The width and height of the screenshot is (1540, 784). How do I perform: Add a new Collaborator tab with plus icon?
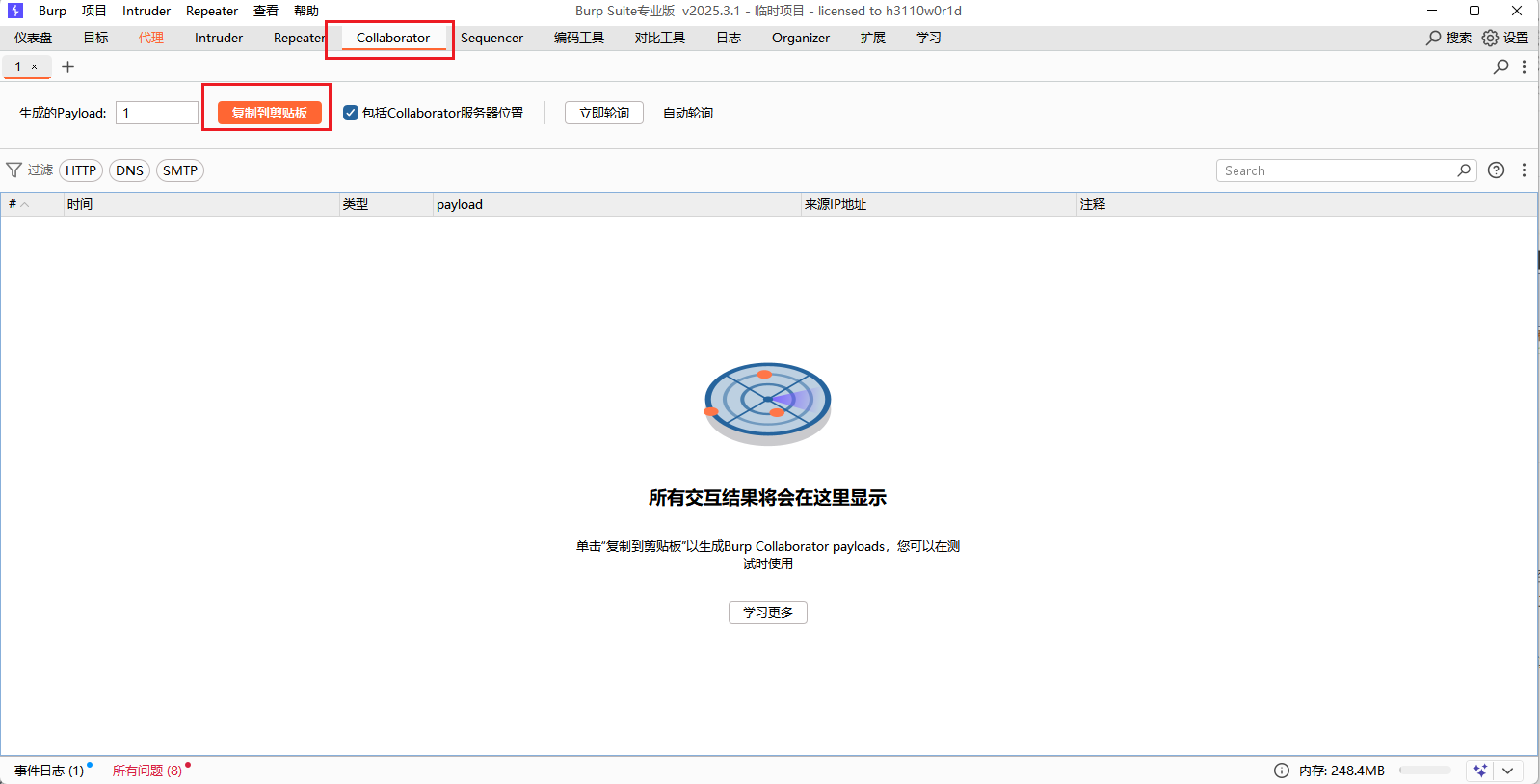coord(67,66)
